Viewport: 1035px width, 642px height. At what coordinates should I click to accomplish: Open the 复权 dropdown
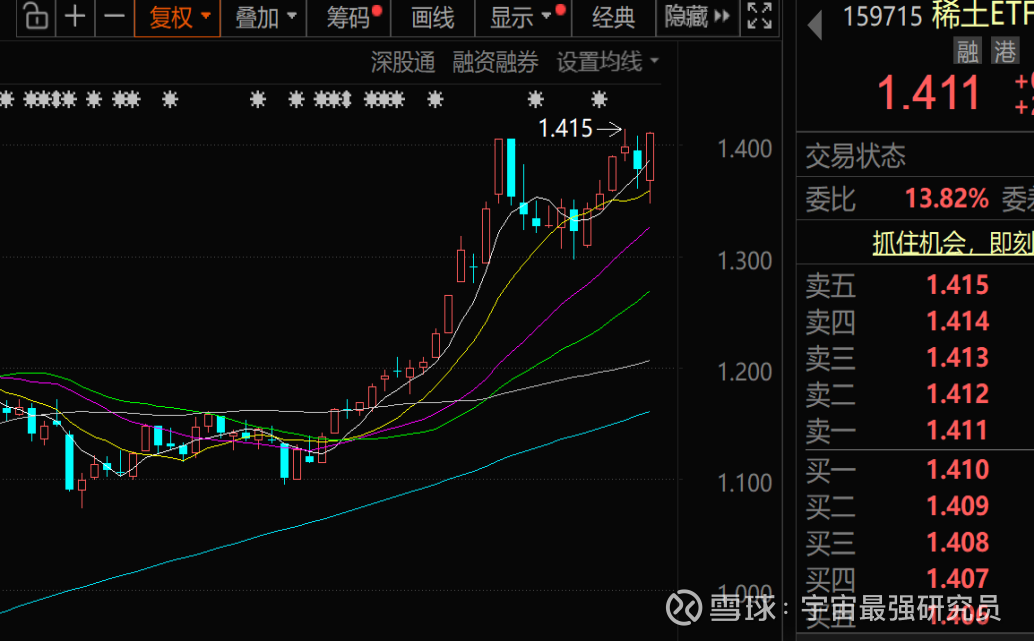coord(178,17)
